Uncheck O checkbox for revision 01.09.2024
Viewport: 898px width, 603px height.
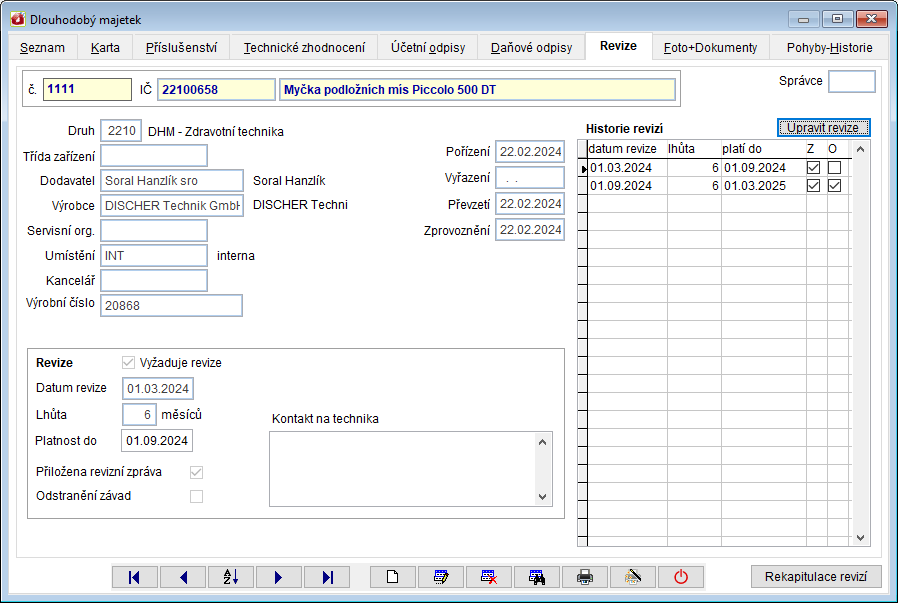coord(834,186)
